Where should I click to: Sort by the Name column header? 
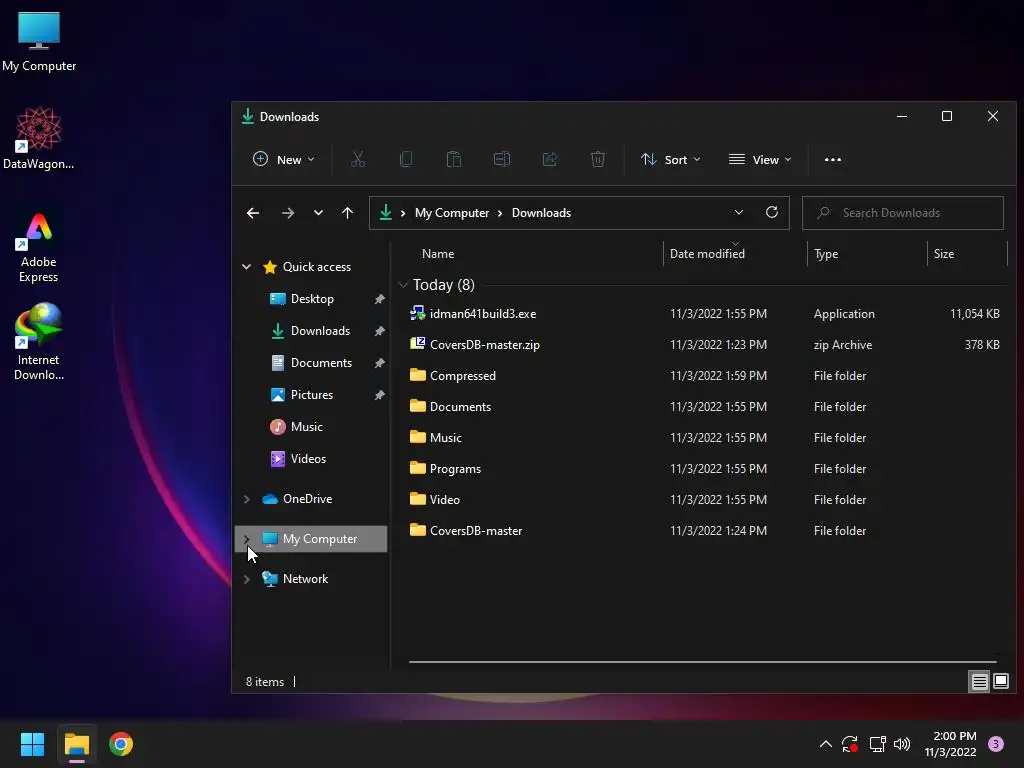438,254
